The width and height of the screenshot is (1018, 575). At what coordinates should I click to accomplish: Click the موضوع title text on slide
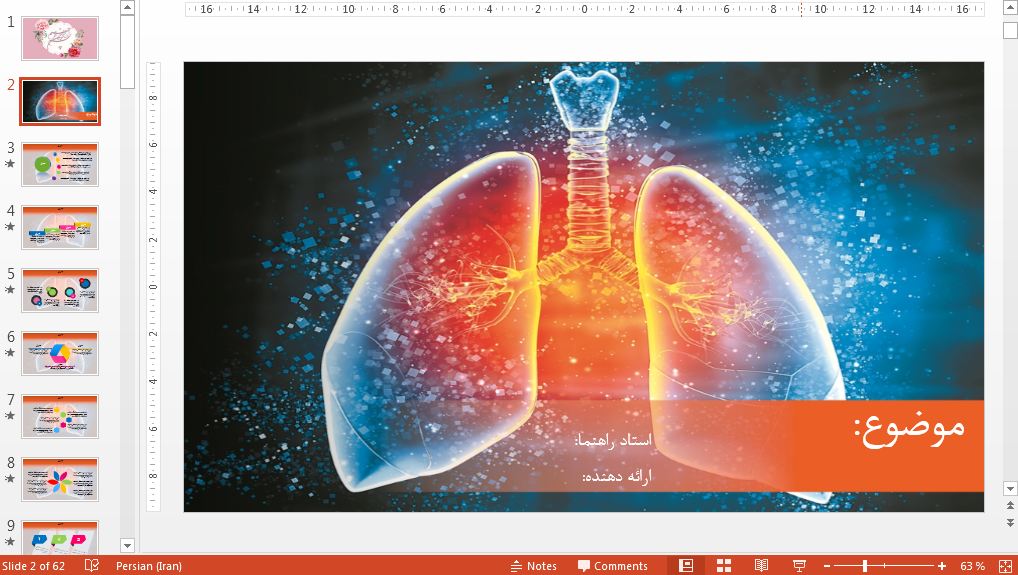click(909, 428)
